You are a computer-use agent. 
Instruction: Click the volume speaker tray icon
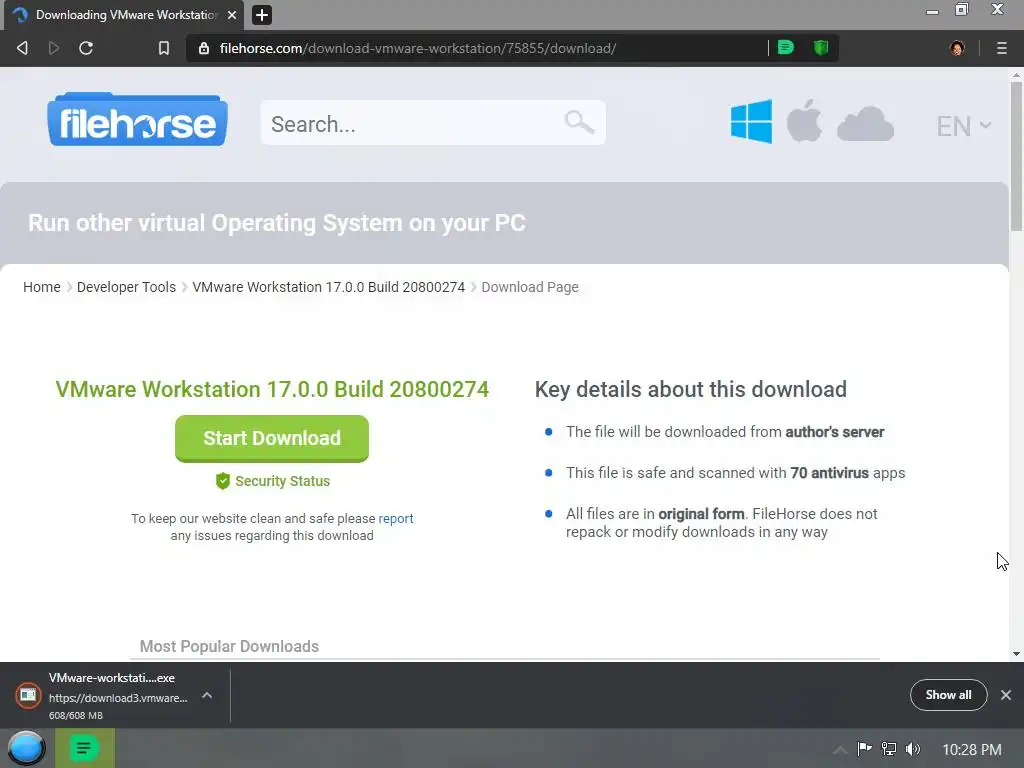coord(913,748)
